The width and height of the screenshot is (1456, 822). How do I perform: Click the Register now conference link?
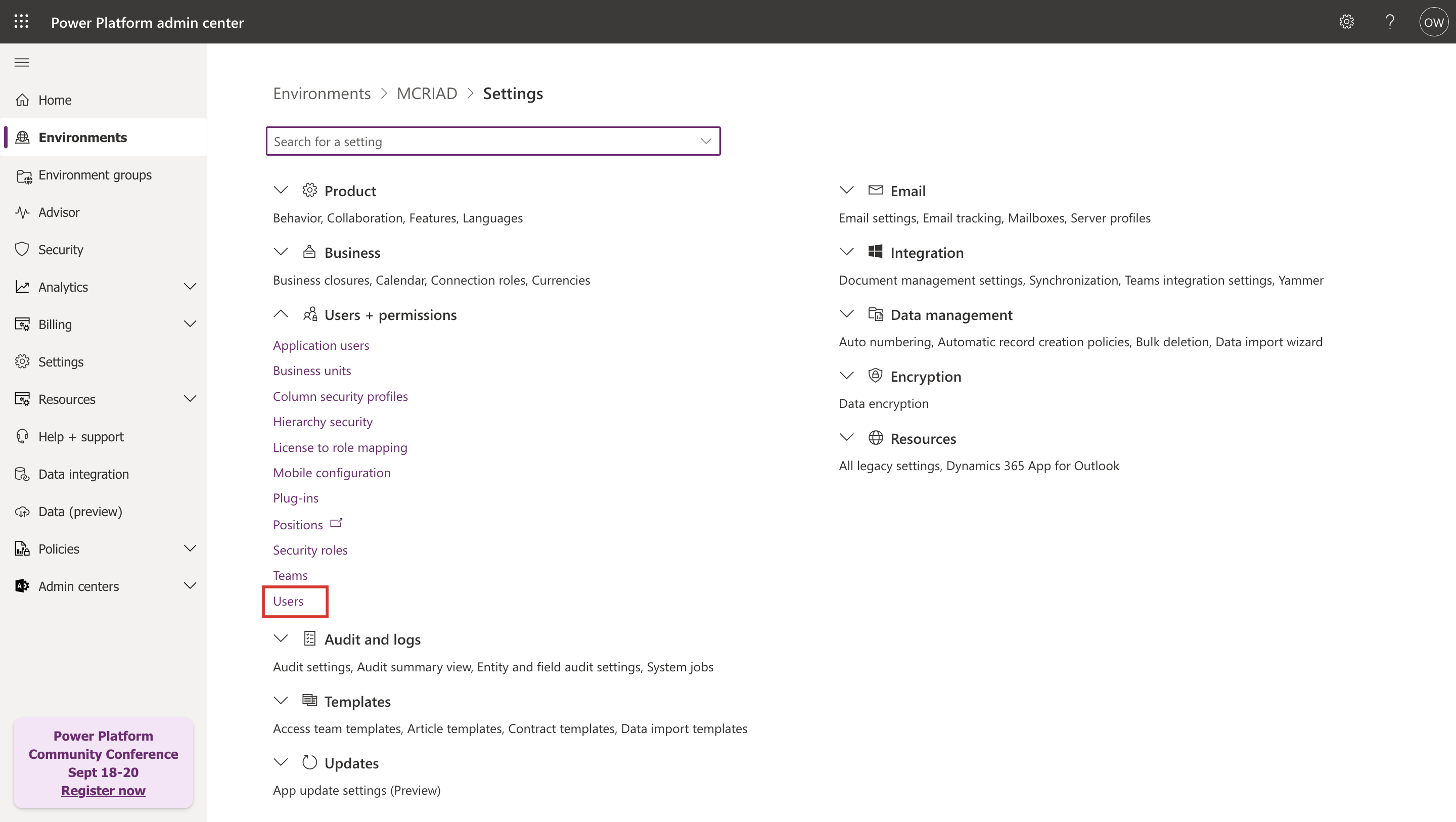pyautogui.click(x=104, y=790)
